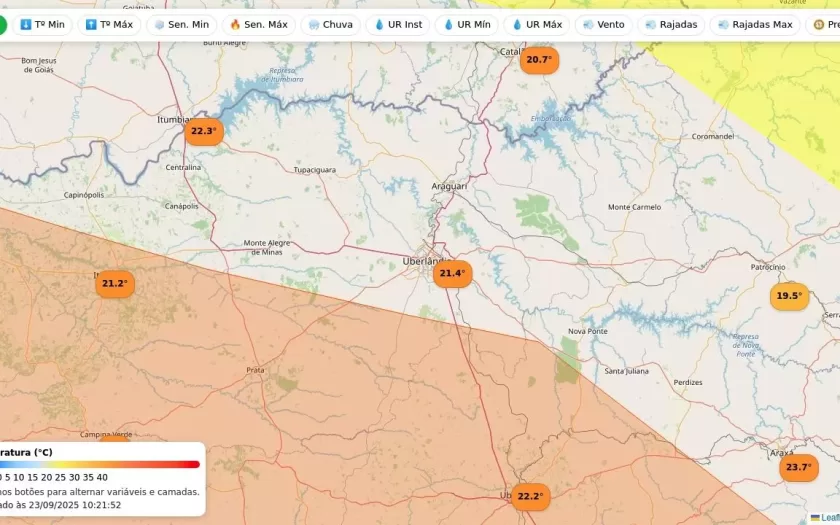Toggle the Tº Máx temperature layer
Image resolution: width=840 pixels, height=525 pixels.
pyautogui.click(x=109, y=24)
